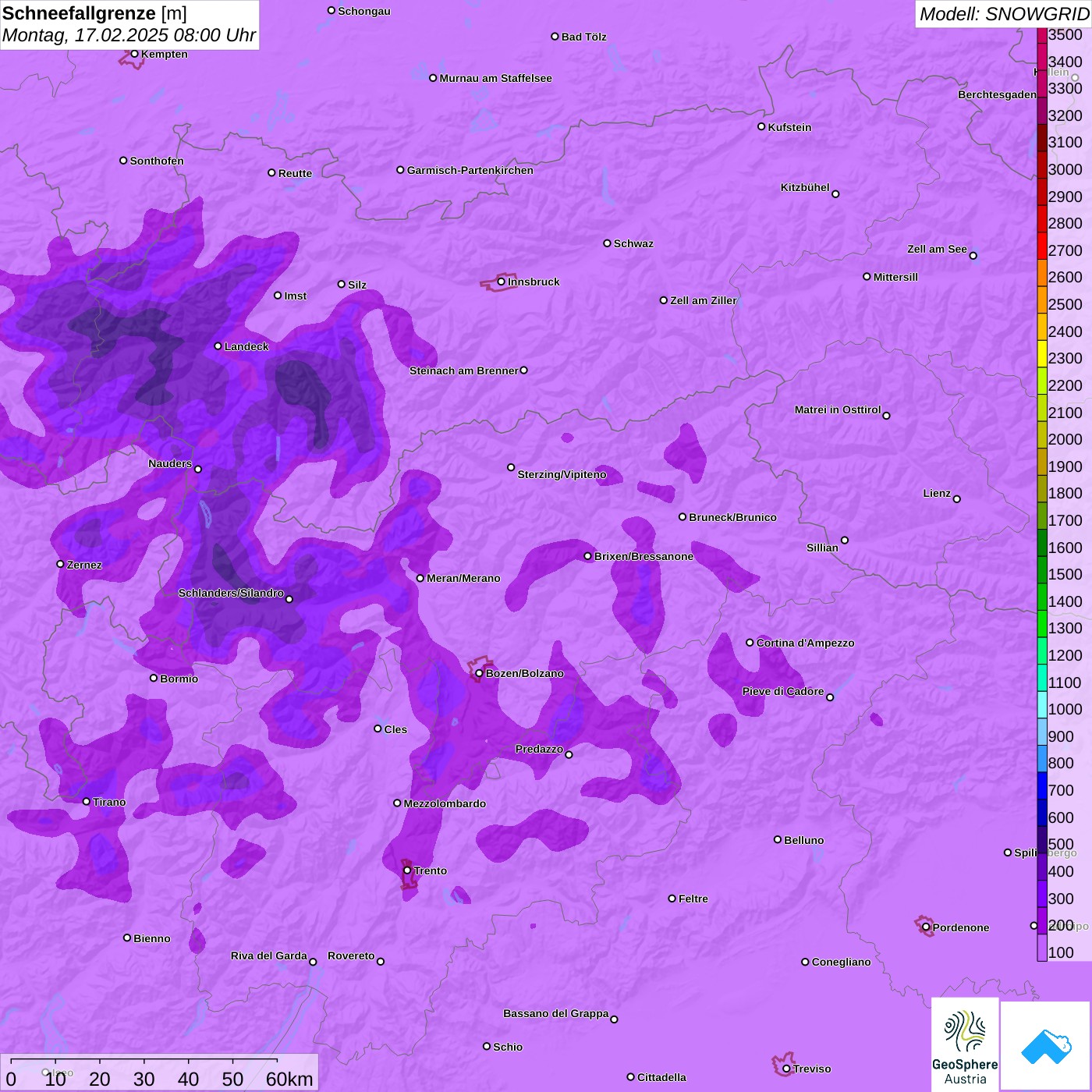Click the '60km' scale bar label
The height and width of the screenshot is (1092, 1092).
289,1079
